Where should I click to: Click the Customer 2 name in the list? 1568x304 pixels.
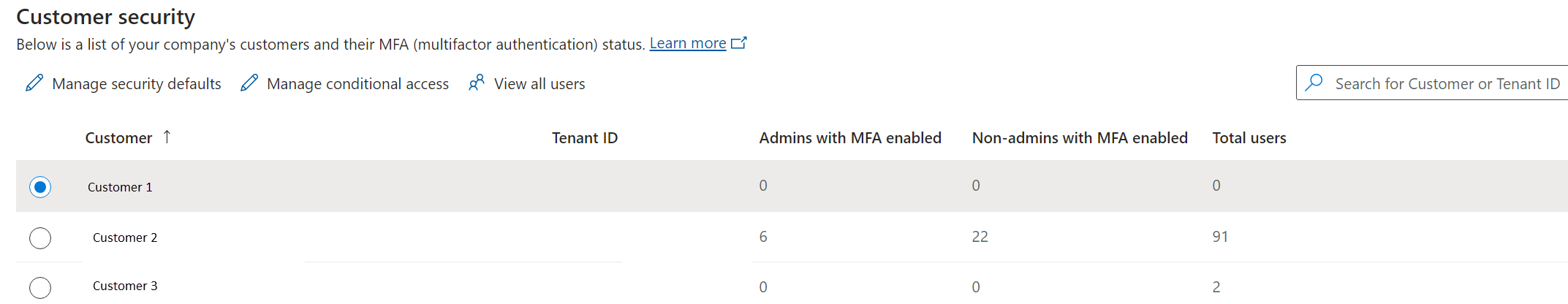(125, 237)
